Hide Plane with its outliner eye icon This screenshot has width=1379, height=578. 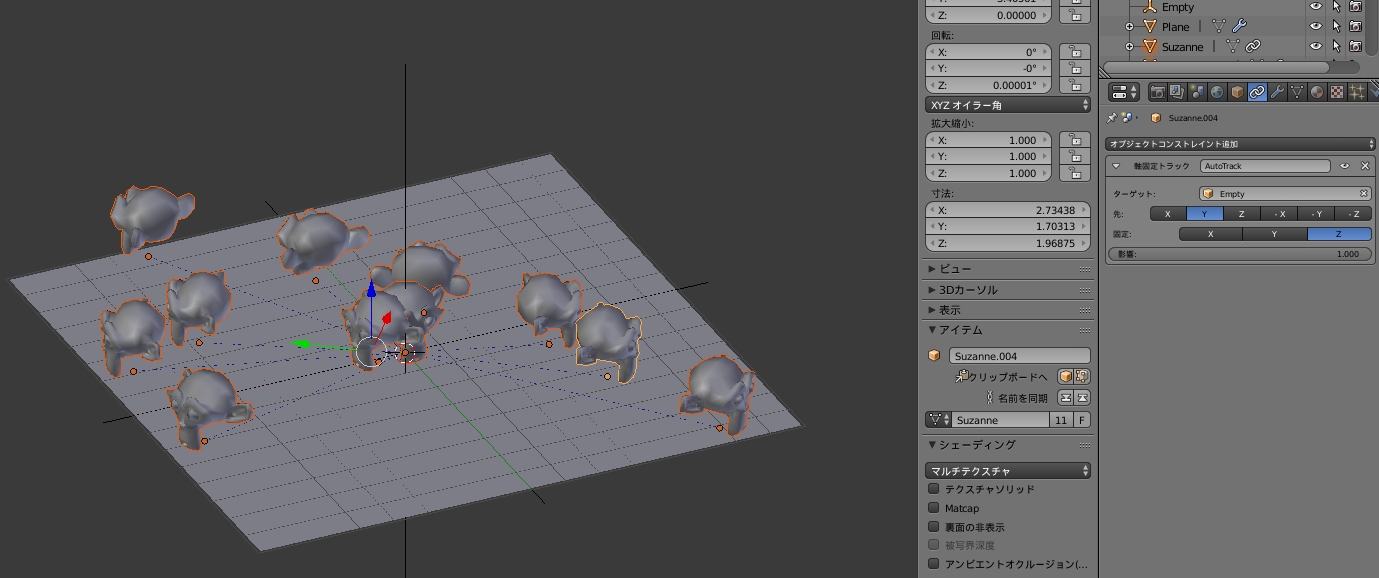(1316, 26)
